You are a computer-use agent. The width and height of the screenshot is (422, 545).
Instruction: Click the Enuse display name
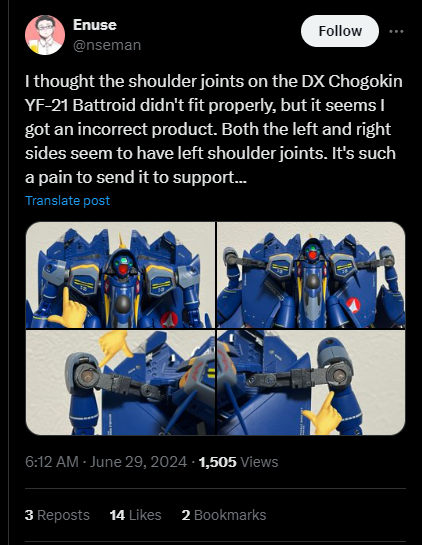pyautogui.click(x=95, y=25)
